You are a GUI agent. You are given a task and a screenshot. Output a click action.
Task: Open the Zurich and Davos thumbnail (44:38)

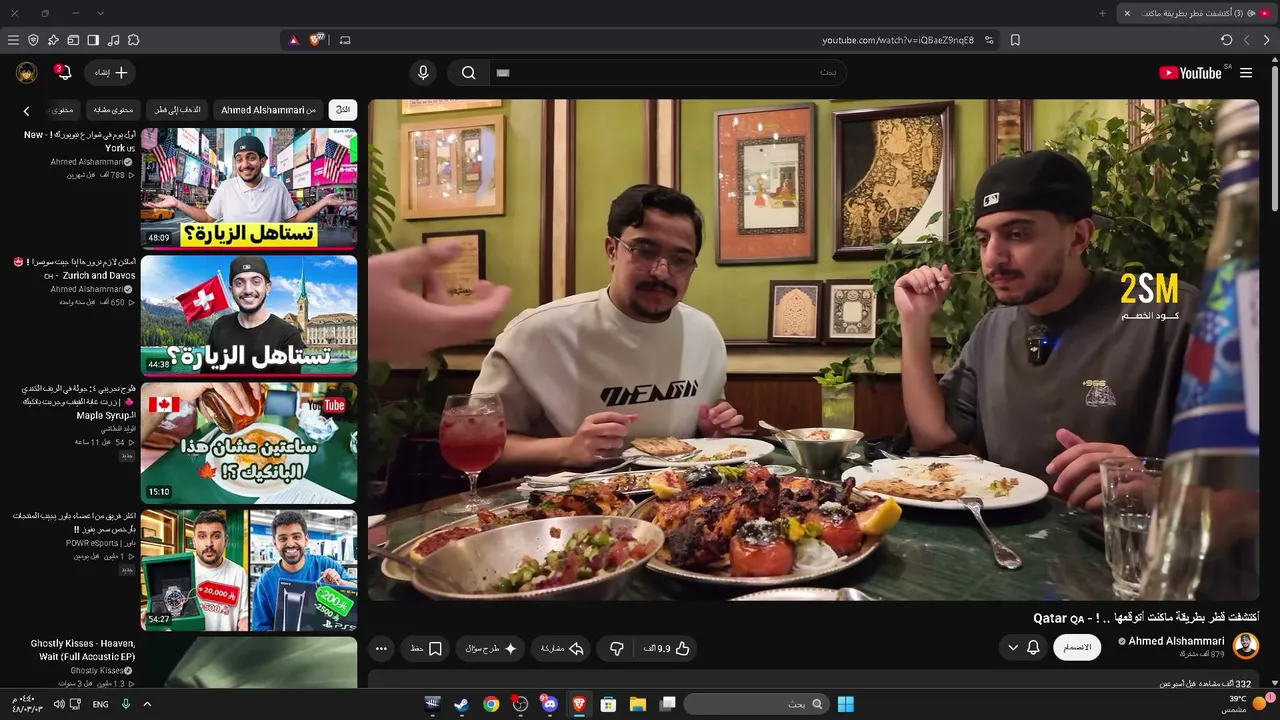(249, 315)
